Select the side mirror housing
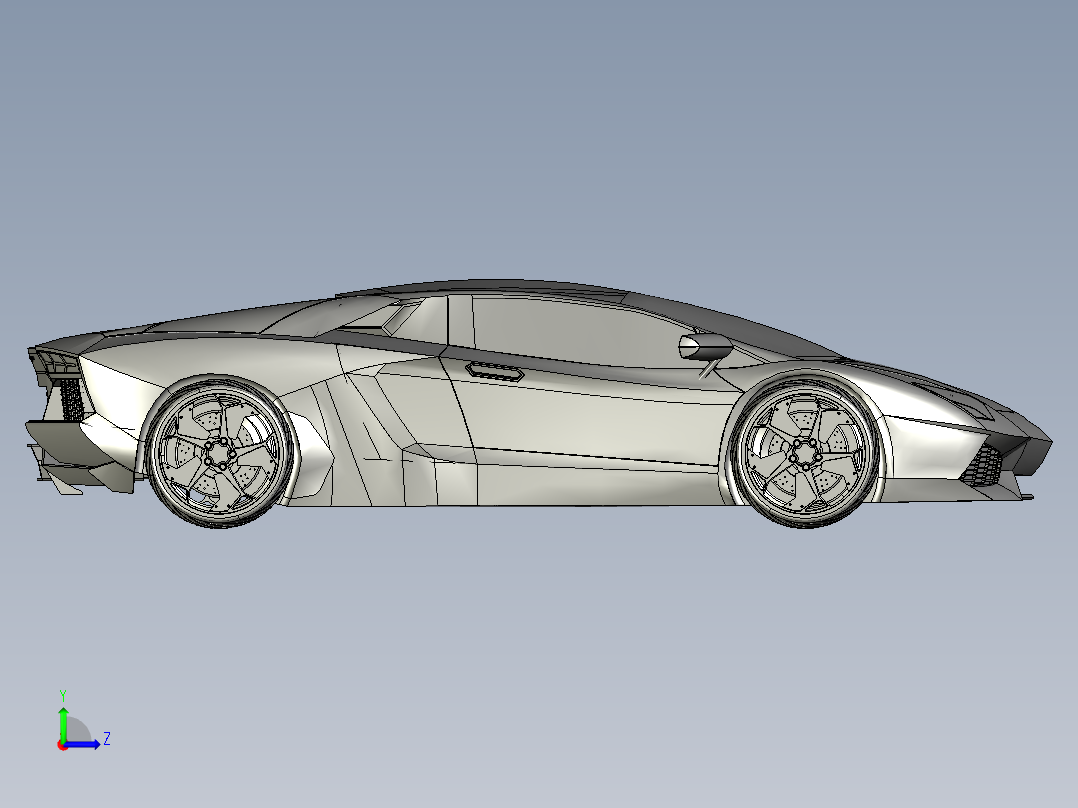Viewport: 1078px width, 808px height. [705, 347]
